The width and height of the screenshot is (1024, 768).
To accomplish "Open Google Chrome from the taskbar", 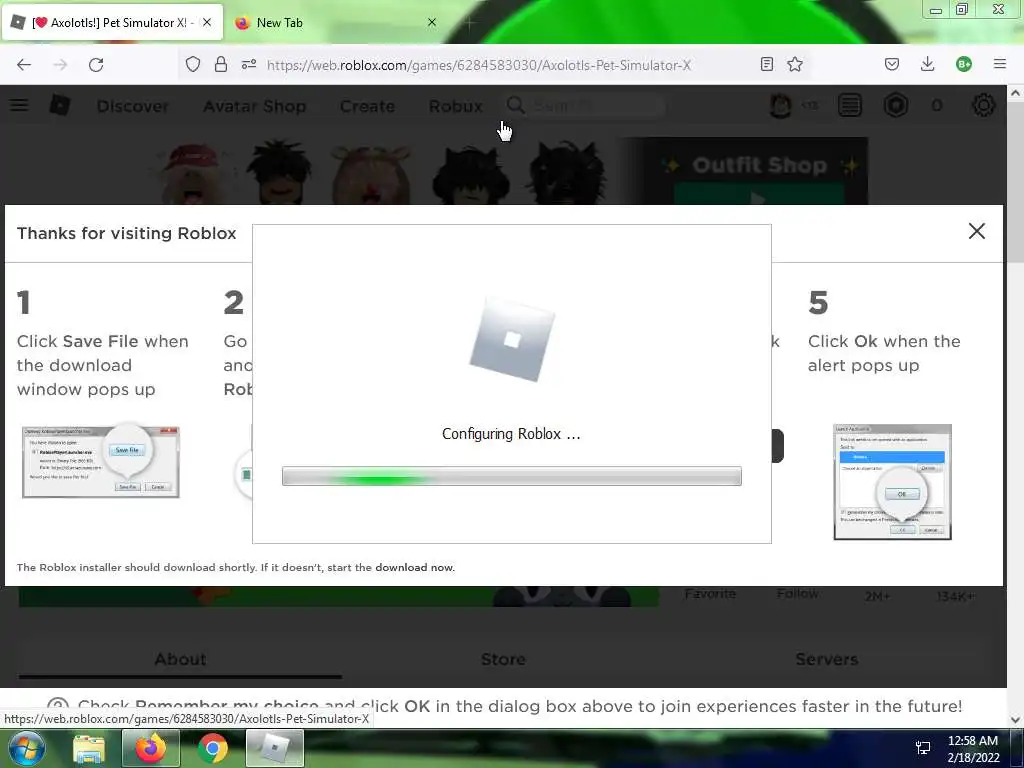I will point(212,748).
